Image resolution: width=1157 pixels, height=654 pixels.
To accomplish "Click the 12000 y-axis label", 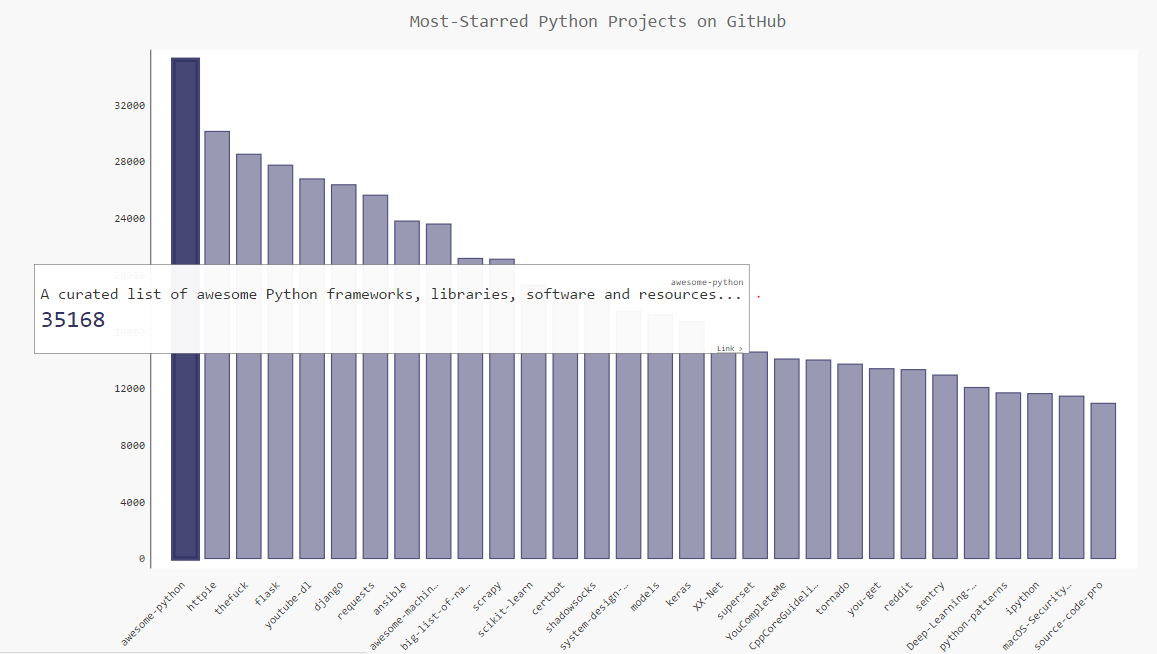I will click(130, 388).
